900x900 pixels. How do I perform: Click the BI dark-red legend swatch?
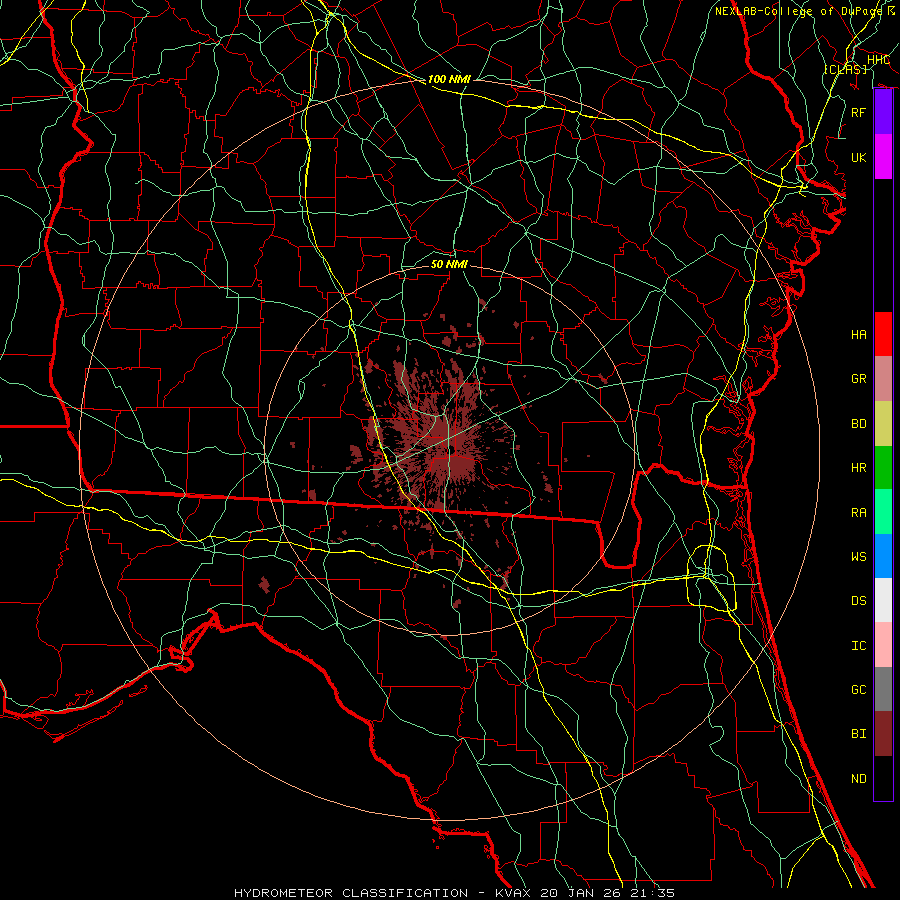(883, 734)
